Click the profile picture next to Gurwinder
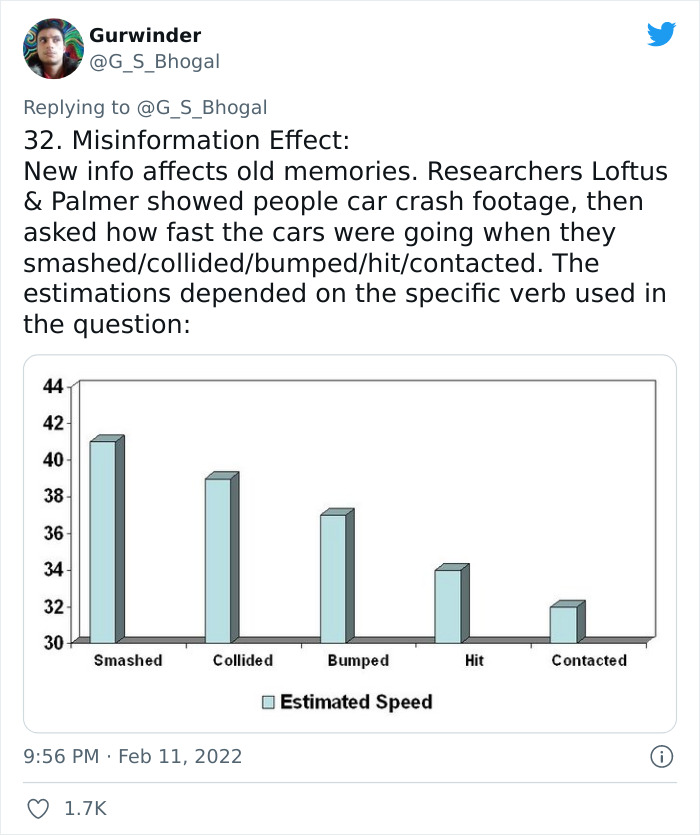700x835 pixels. pyautogui.click(x=51, y=47)
